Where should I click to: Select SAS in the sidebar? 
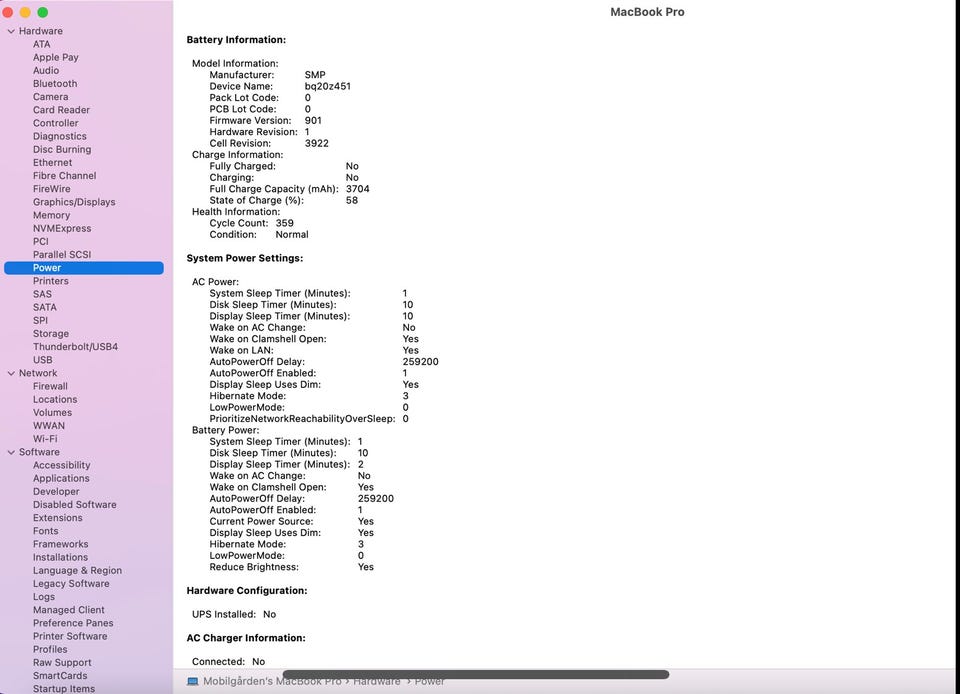[x=42, y=294]
